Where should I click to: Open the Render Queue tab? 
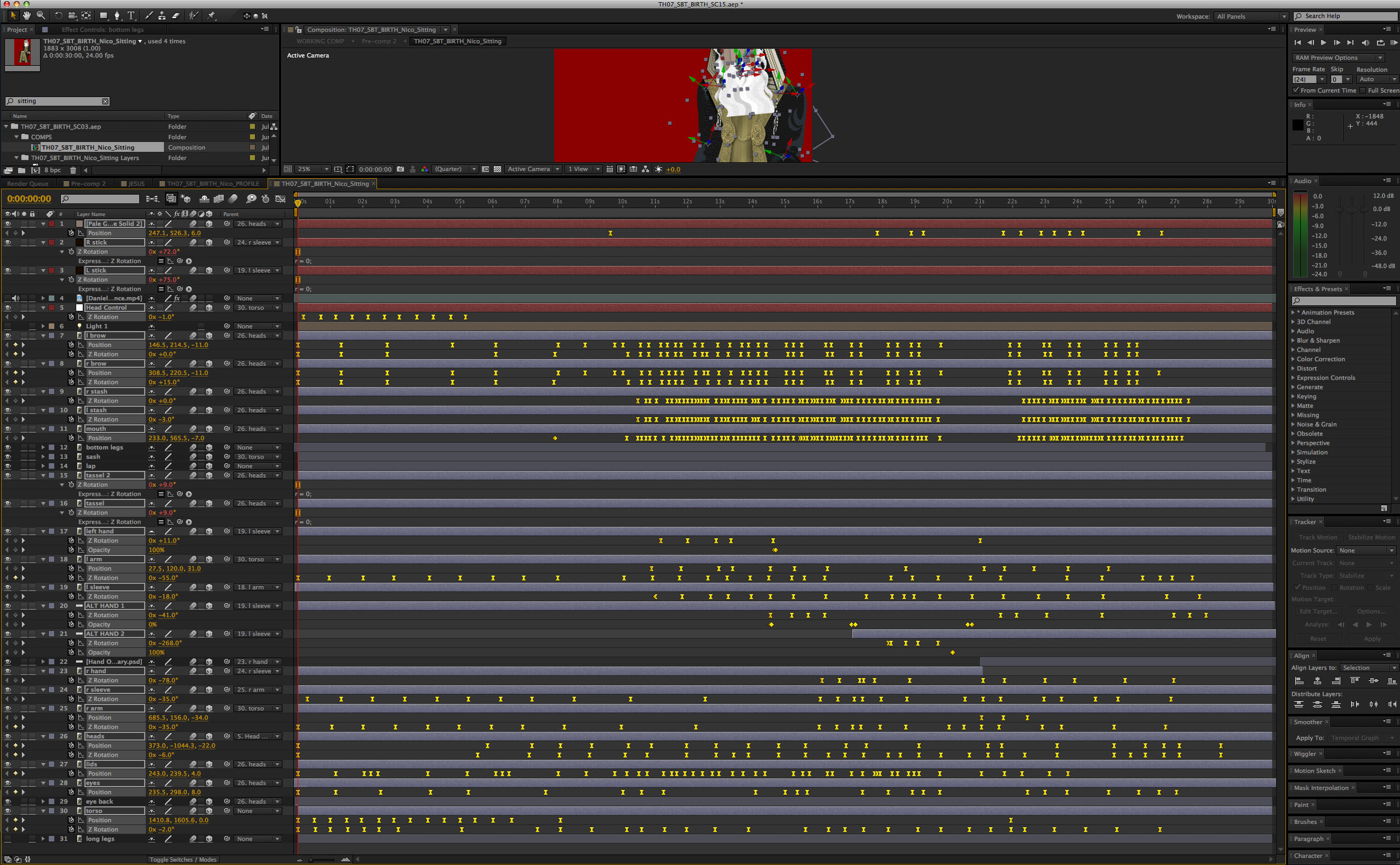pos(27,184)
